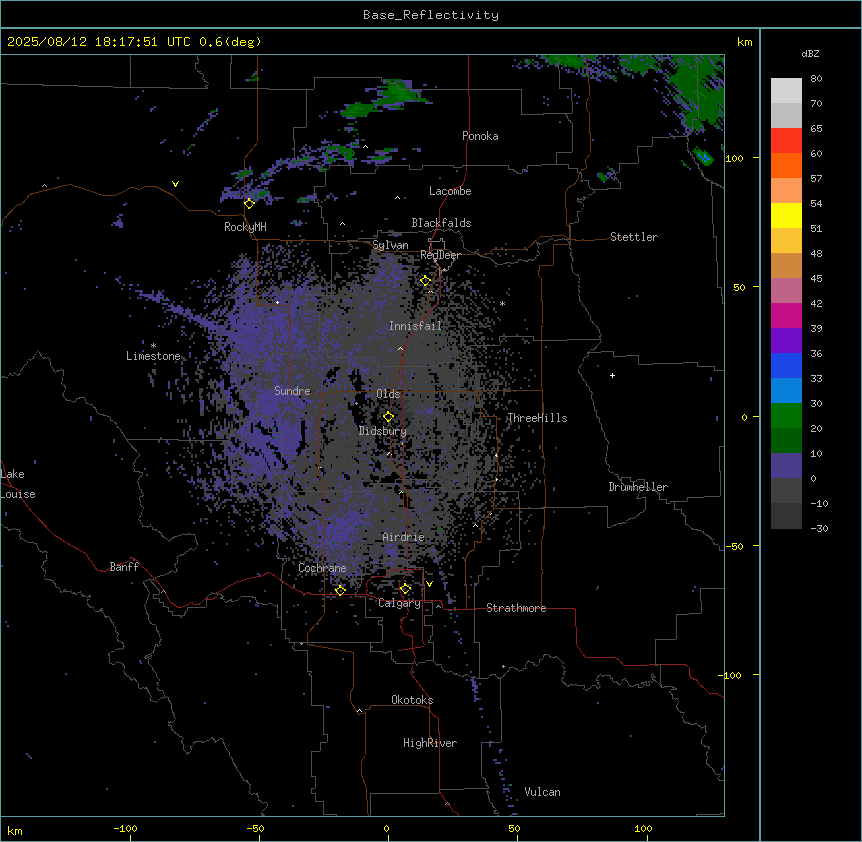This screenshot has width=862, height=842.
Task: Click the white plus marker north of Drumheller
Action: (x=612, y=375)
